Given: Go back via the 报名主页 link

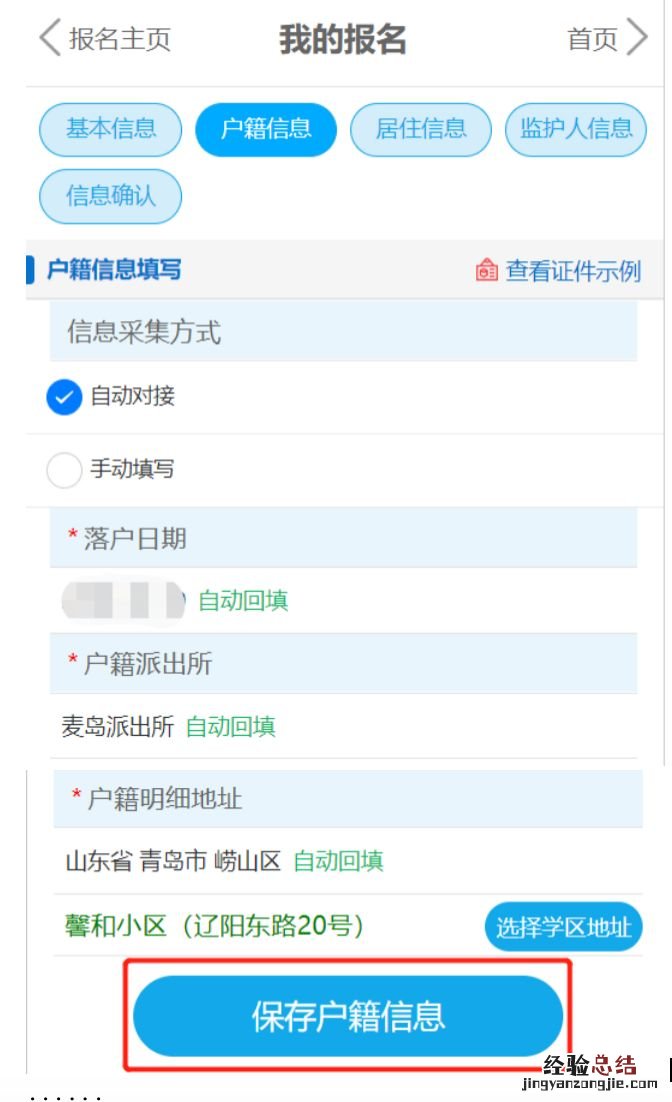Looking at the screenshot, I should pyautogui.click(x=120, y=39).
